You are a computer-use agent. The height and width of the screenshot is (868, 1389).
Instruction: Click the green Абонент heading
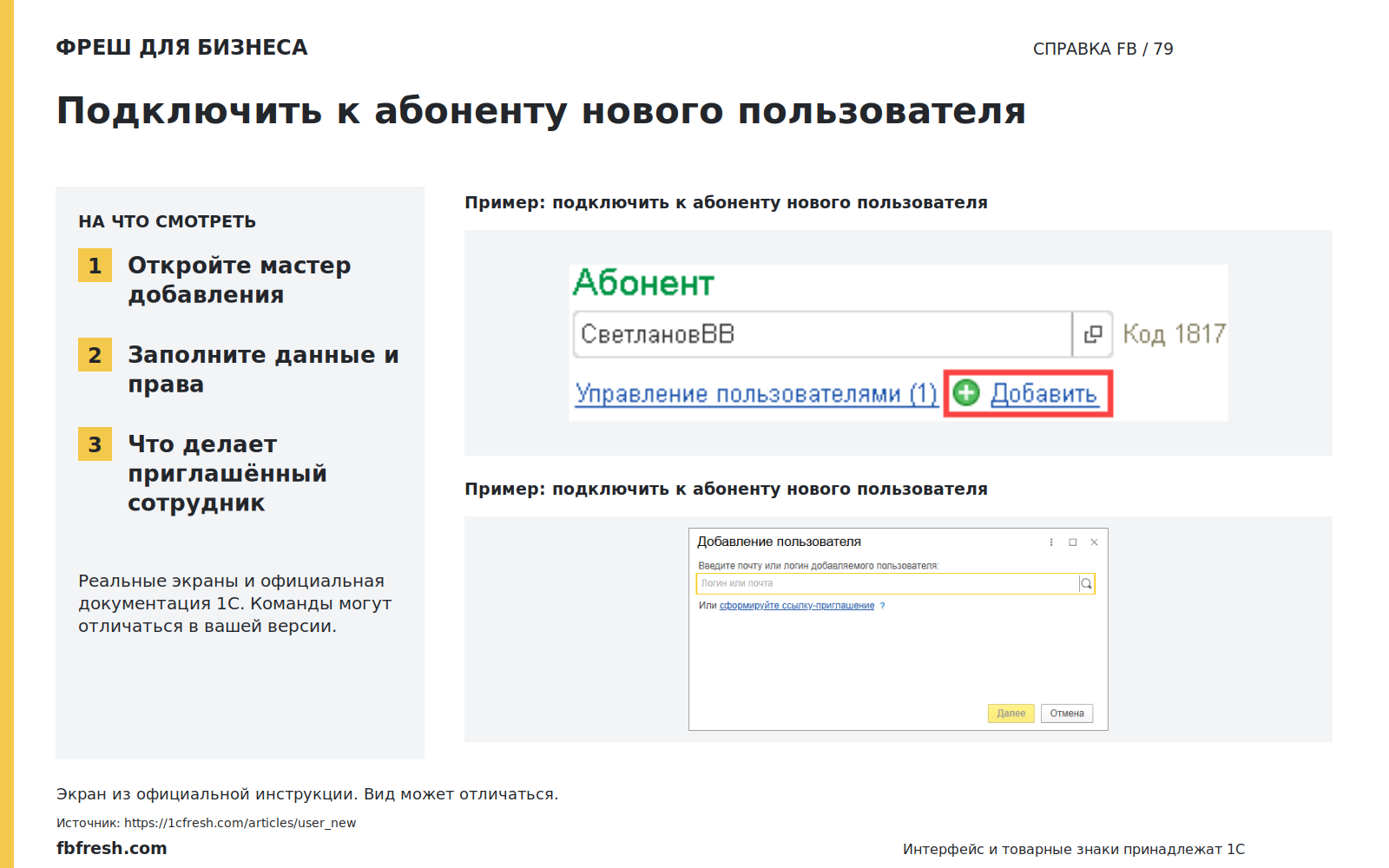coord(643,283)
